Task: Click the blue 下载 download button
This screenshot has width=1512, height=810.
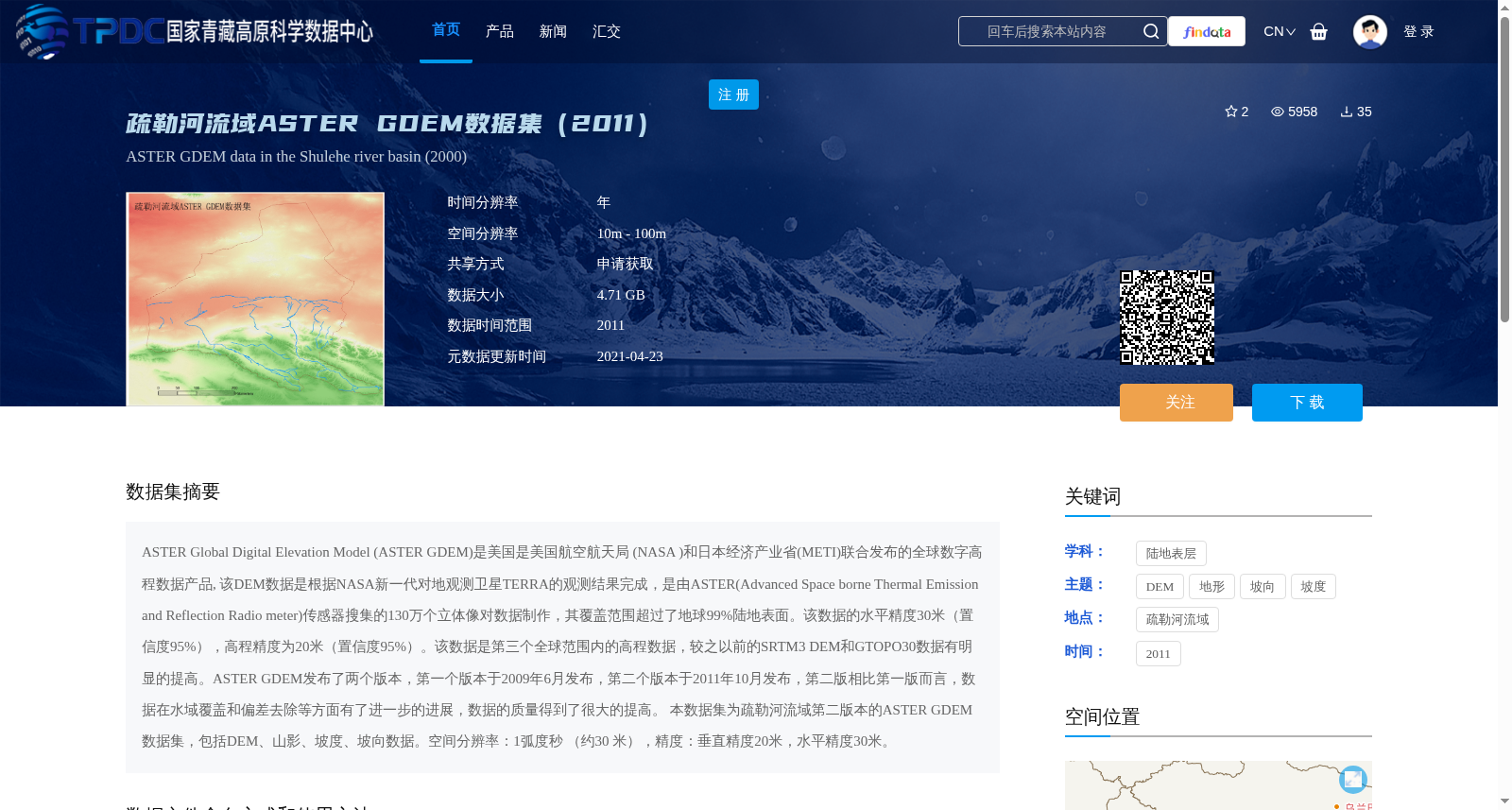Action: (1307, 403)
